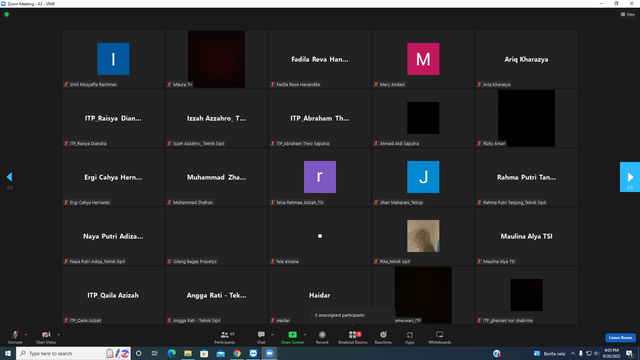Select Nisa Rahmaa Azizah's tile with r avatar
This screenshot has width=640, height=360.
point(320,177)
